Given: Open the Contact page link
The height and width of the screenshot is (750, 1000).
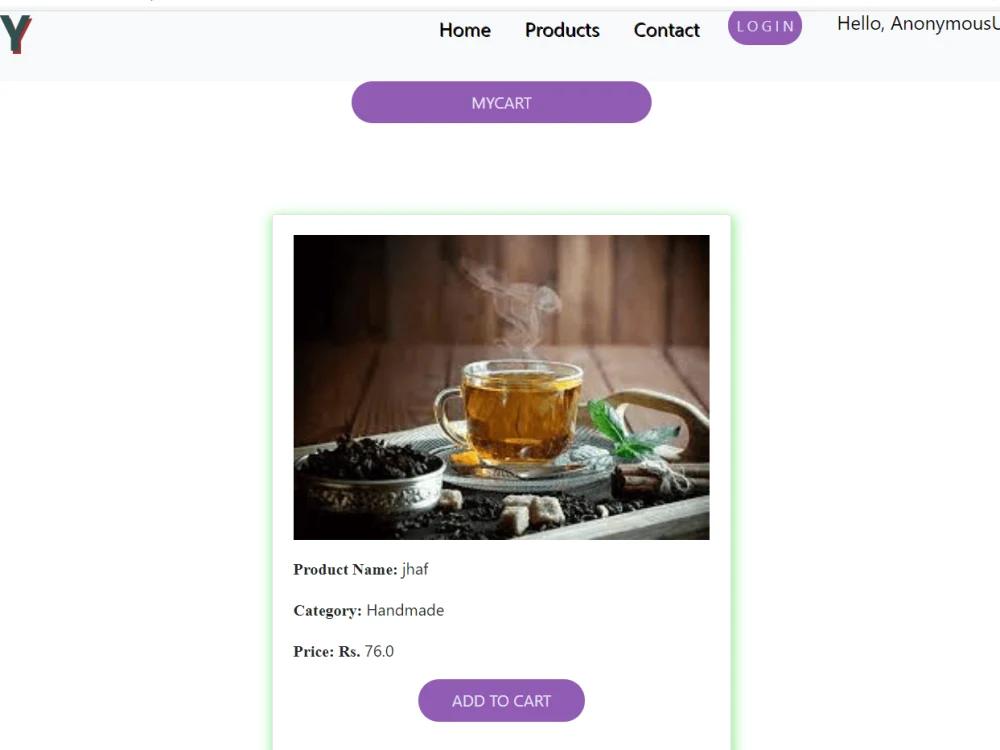Looking at the screenshot, I should [666, 30].
